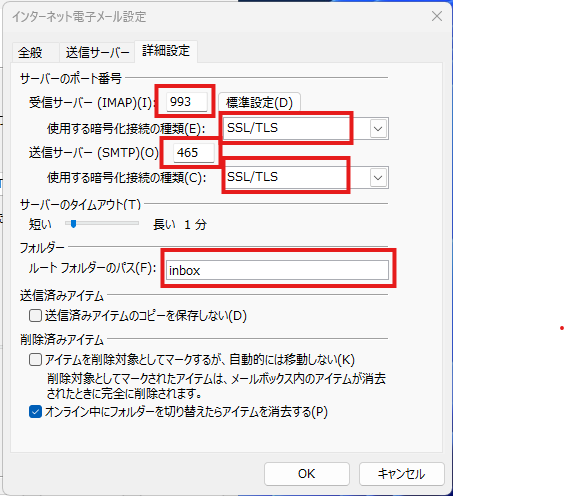Click the IMAP port field showing 993

(187, 102)
